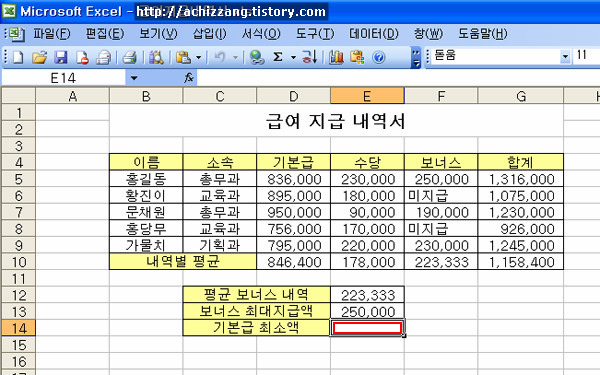Click the Permission restricted document icon
Screen dimensions: 600x375
pyautogui.click(x=82, y=57)
